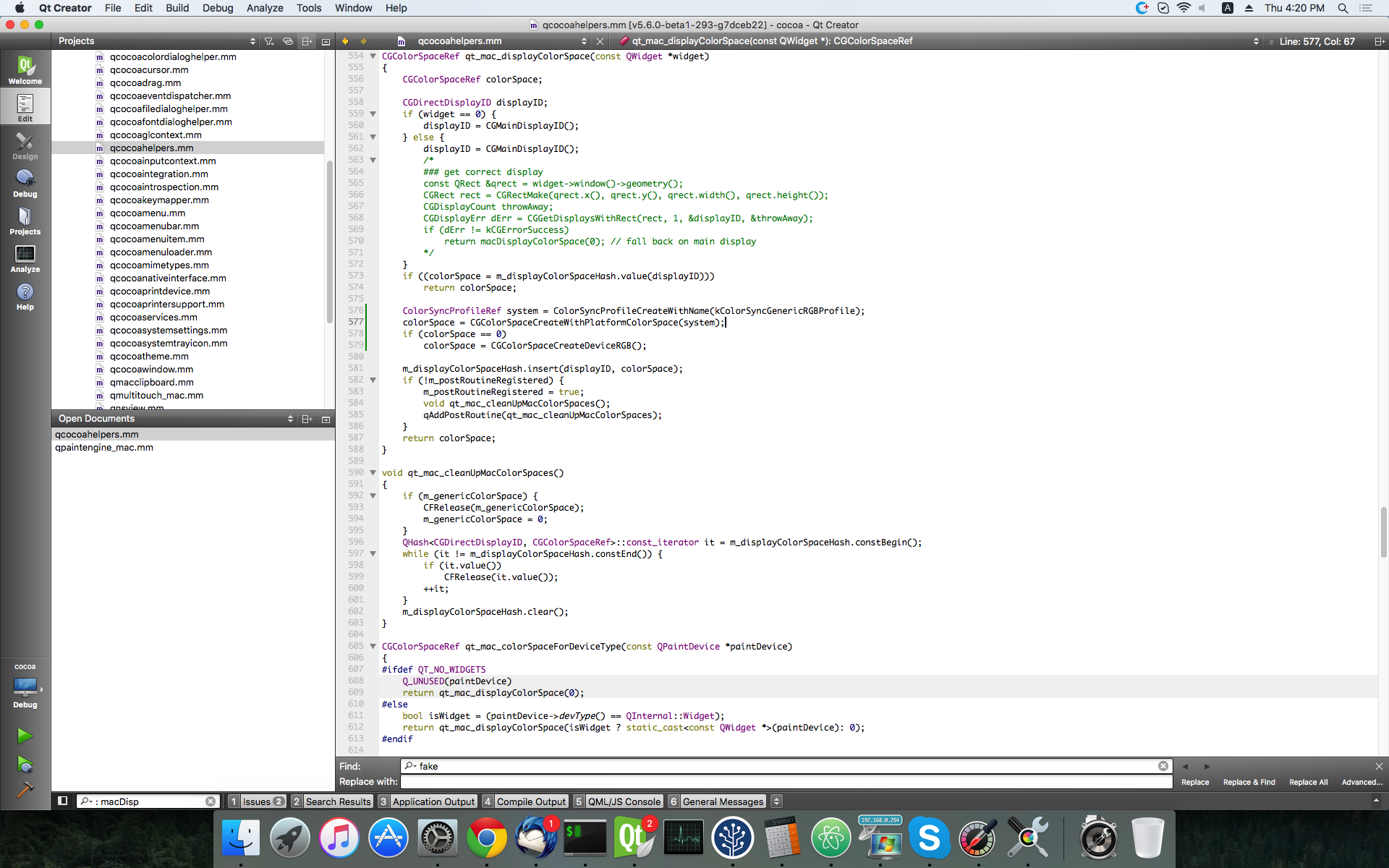
Task: Go back with yellow left arrow
Action: pos(345,41)
